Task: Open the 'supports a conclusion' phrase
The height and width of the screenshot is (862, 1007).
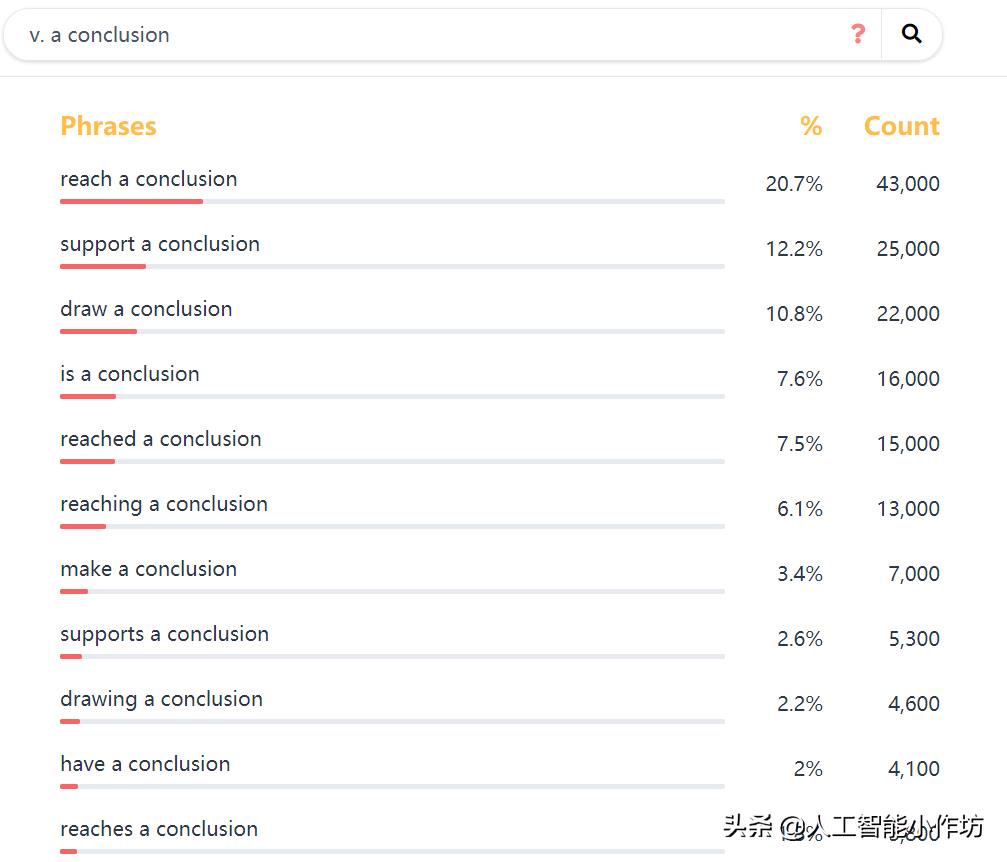Action: [165, 635]
